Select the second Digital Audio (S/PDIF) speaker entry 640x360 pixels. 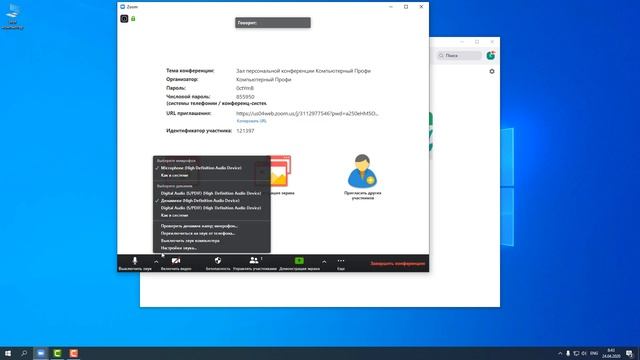[212, 208]
